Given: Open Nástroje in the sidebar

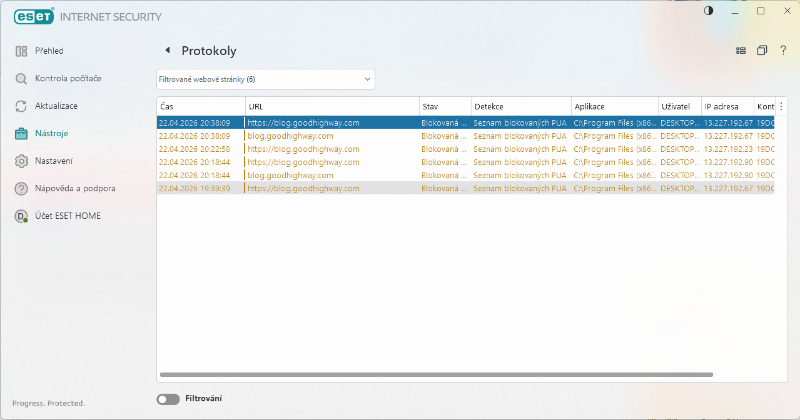Looking at the screenshot, I should point(51,133).
